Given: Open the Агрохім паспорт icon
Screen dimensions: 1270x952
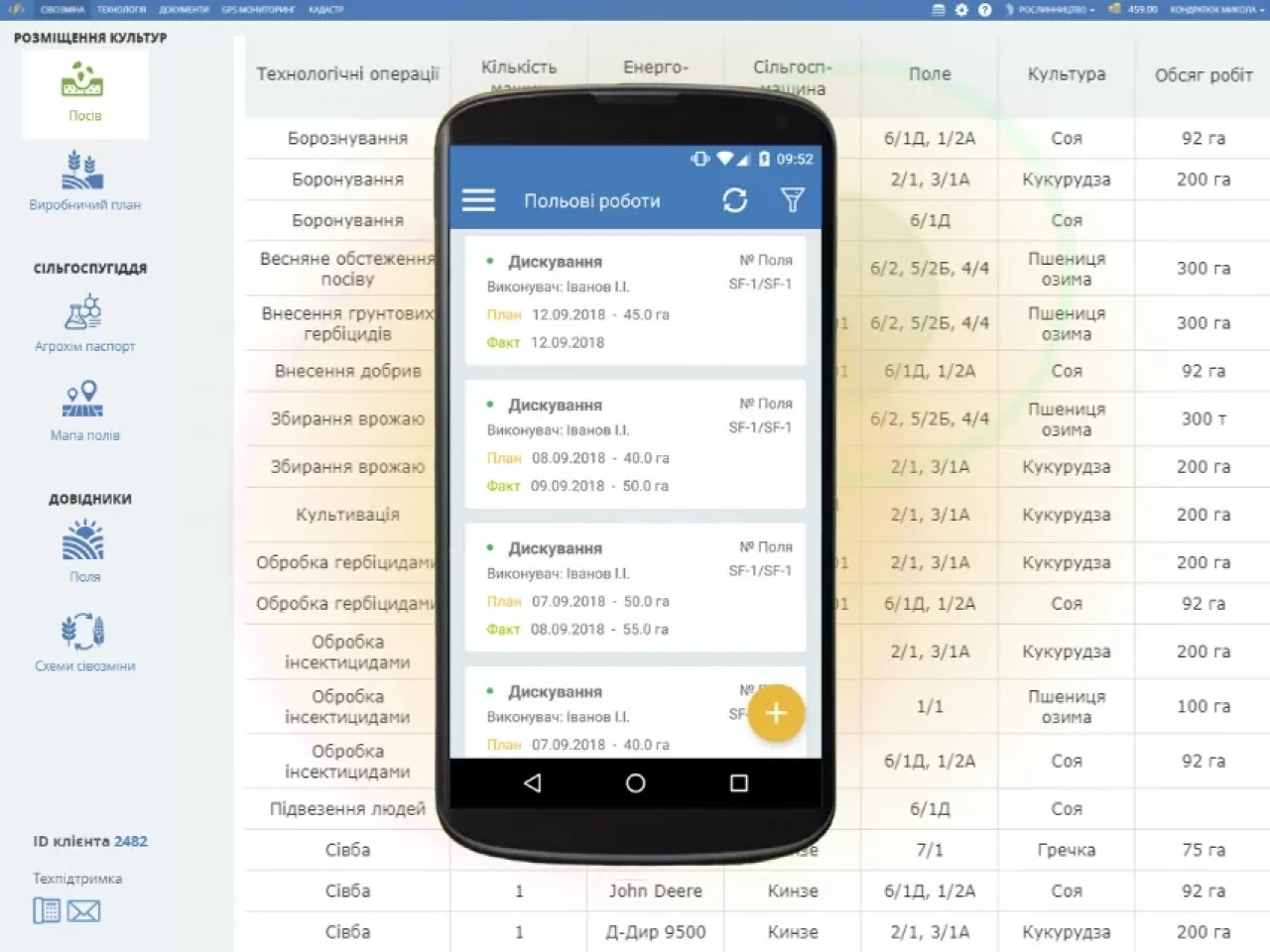Looking at the screenshot, I should pos(84,321).
